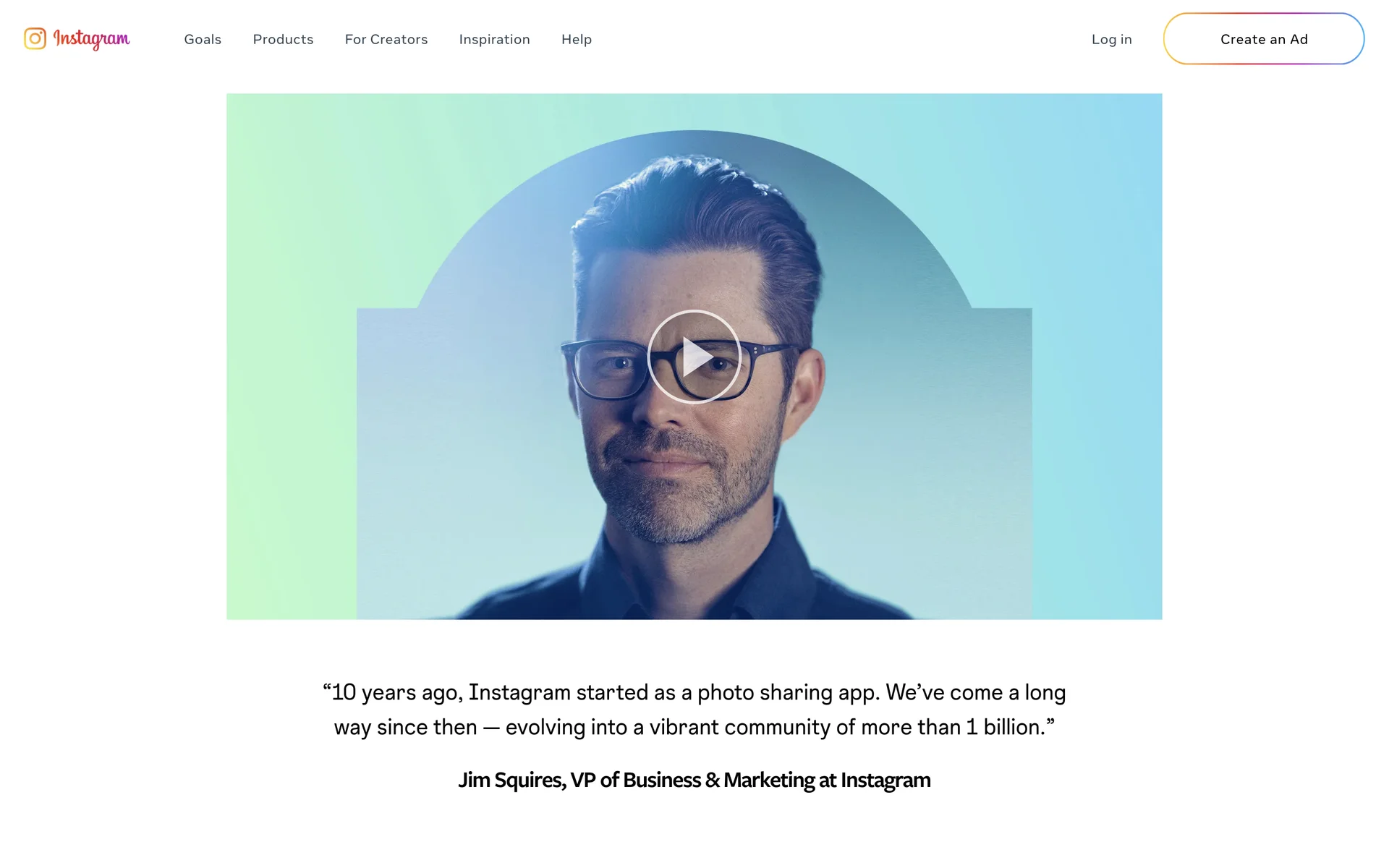Follow the Log in link
Screen dimensions: 1389x868
[1111, 39]
